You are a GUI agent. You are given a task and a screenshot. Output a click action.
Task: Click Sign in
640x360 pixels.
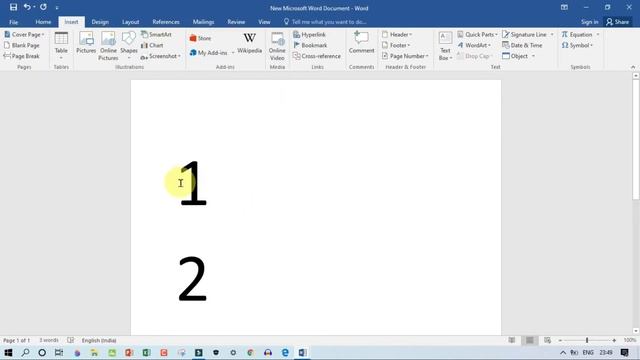coord(589,22)
